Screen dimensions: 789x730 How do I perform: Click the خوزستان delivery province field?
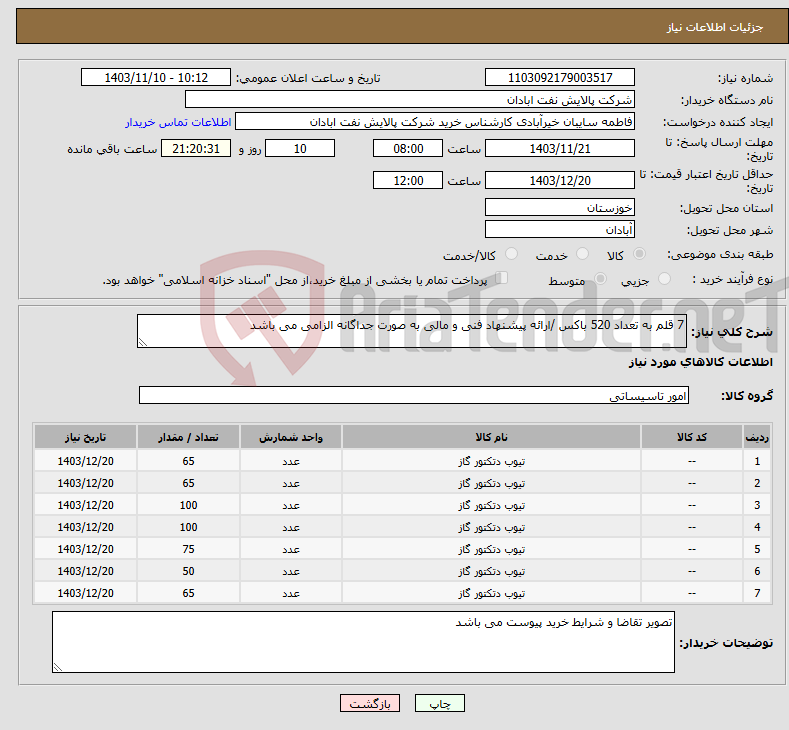click(x=560, y=208)
